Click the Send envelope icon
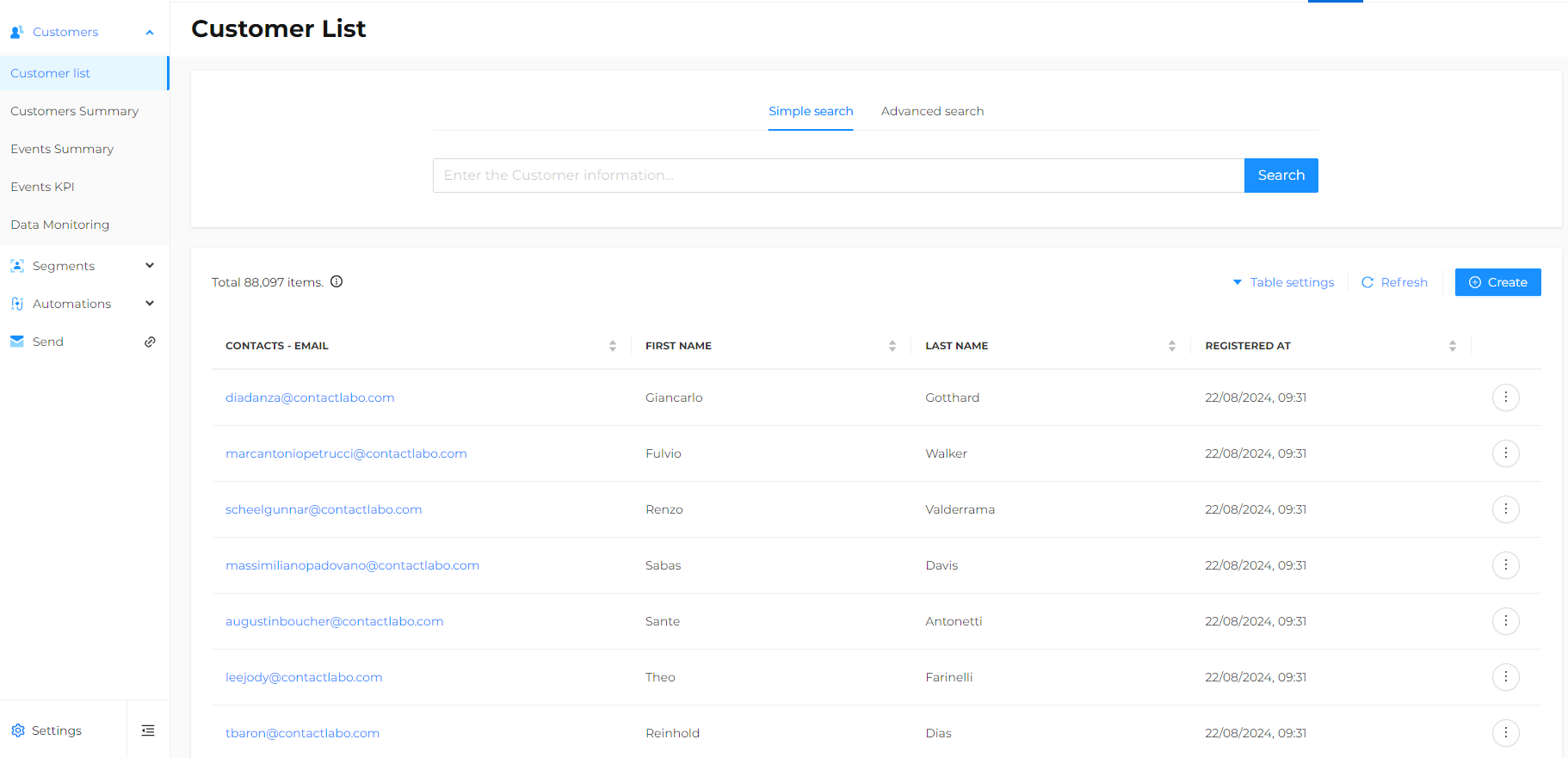The height and width of the screenshot is (758, 1568). (x=17, y=342)
